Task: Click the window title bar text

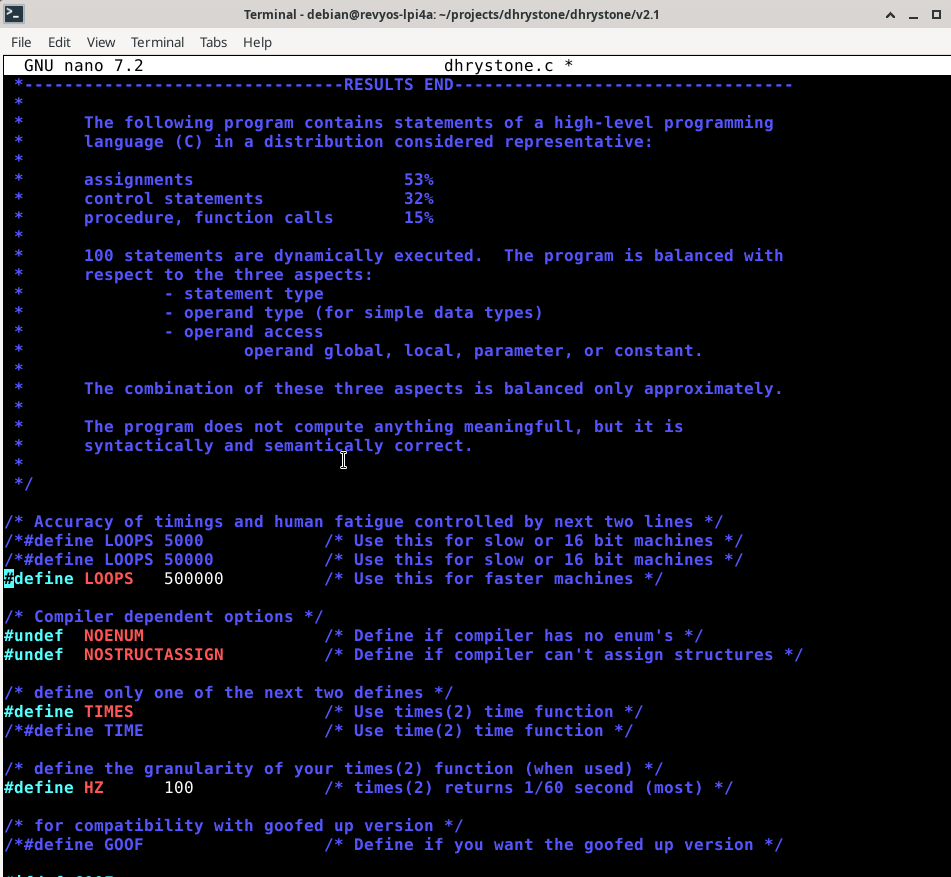Action: click(451, 15)
